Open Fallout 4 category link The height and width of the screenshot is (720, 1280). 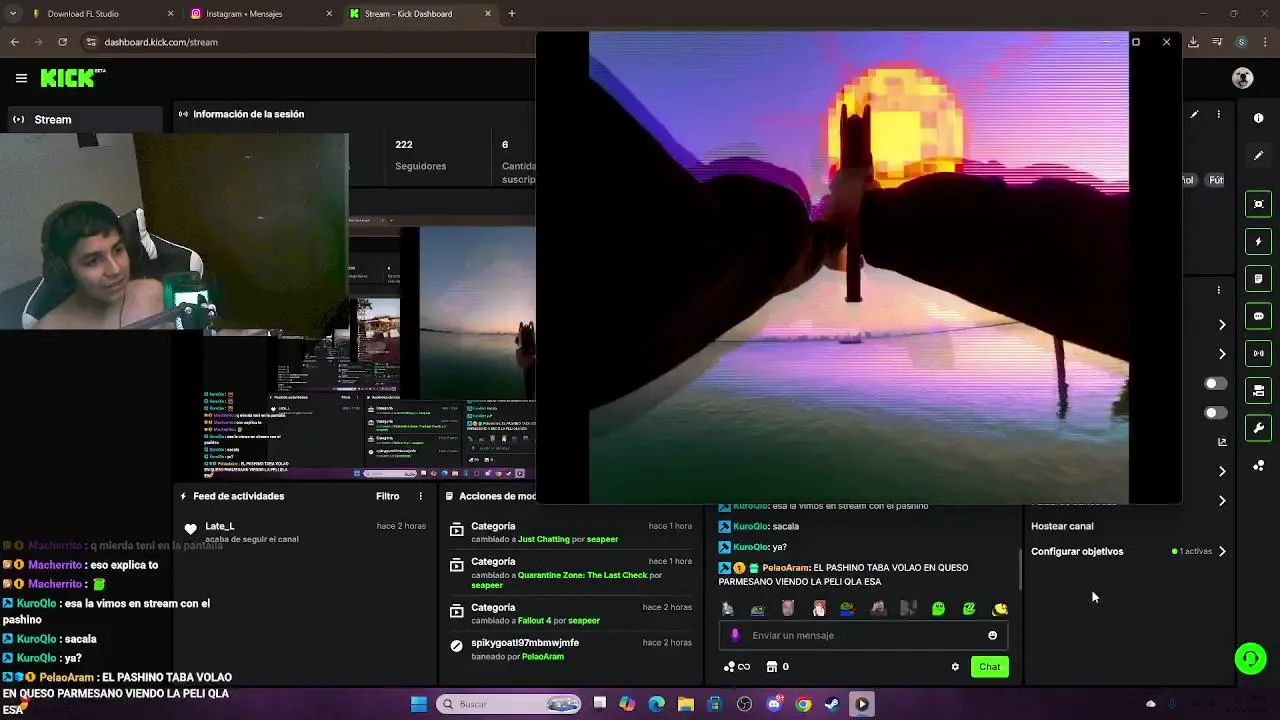(545, 620)
